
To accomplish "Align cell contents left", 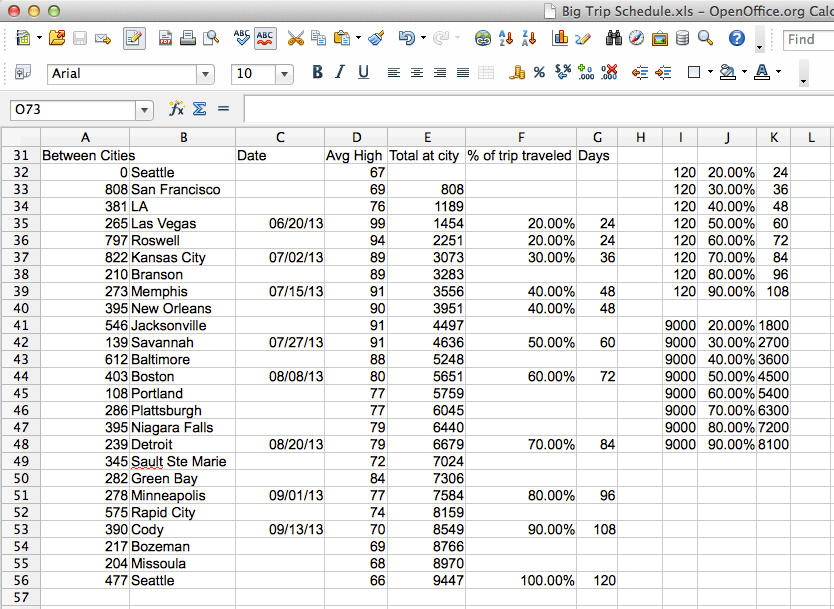I will click(x=394, y=72).
